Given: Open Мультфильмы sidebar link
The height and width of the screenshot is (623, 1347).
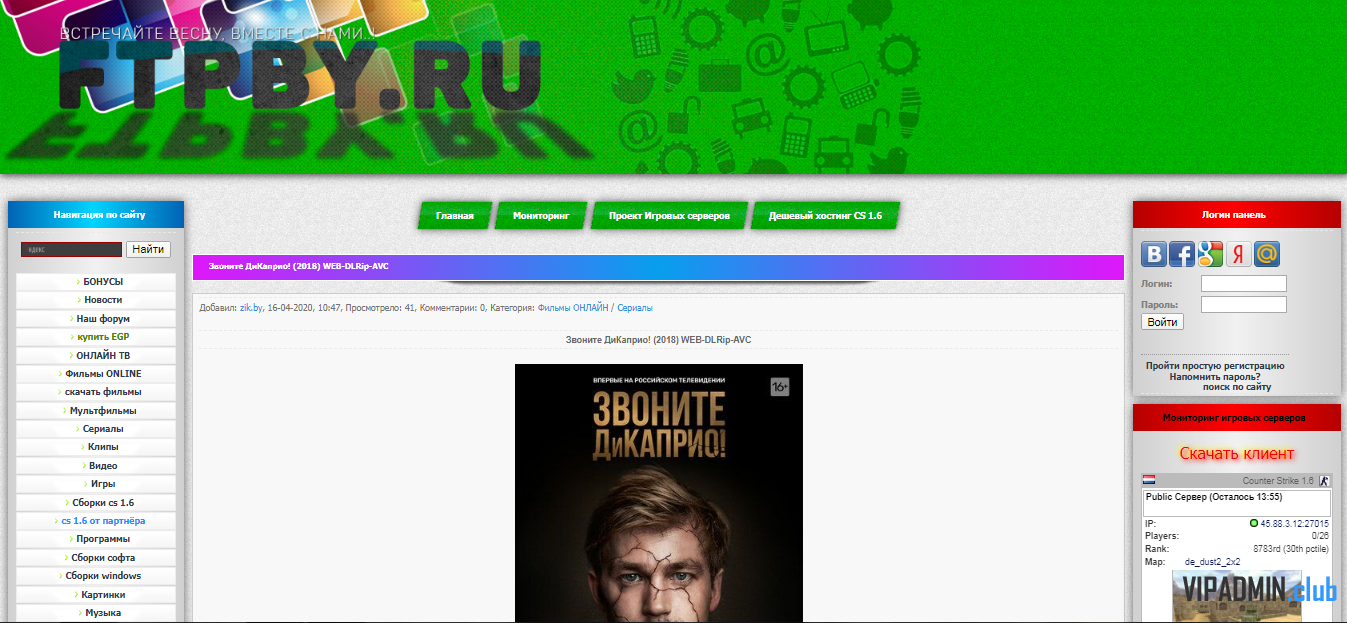Looking at the screenshot, I should (96, 411).
